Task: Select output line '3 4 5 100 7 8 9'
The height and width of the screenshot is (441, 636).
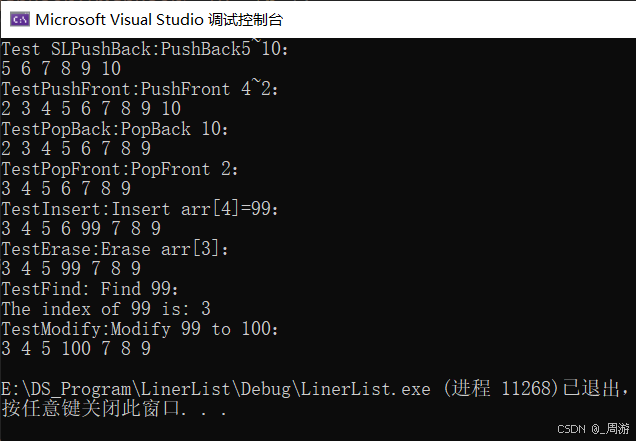Action: 76,348
